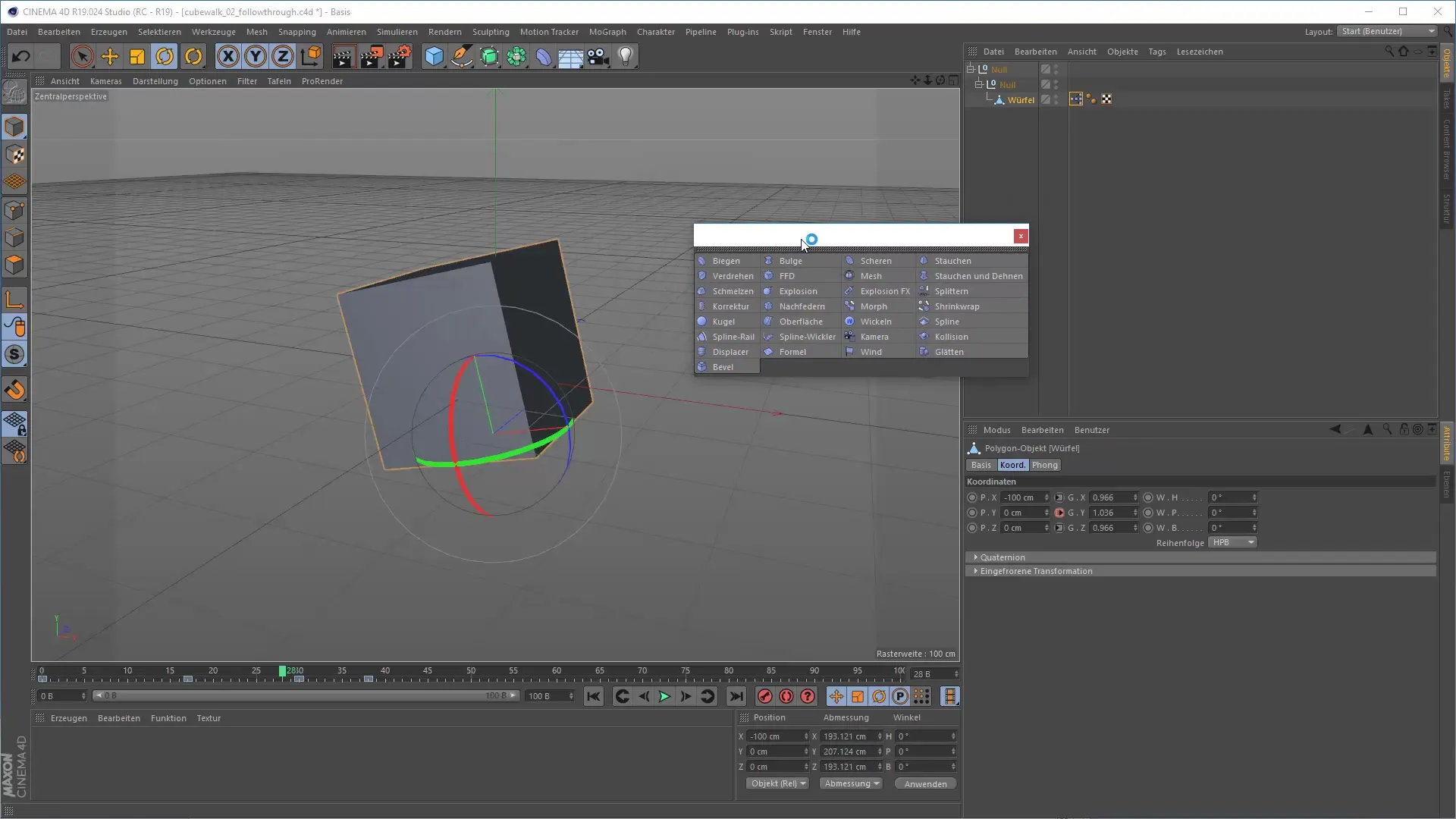Select Biegen deformer
1456x819 pixels.
point(726,261)
